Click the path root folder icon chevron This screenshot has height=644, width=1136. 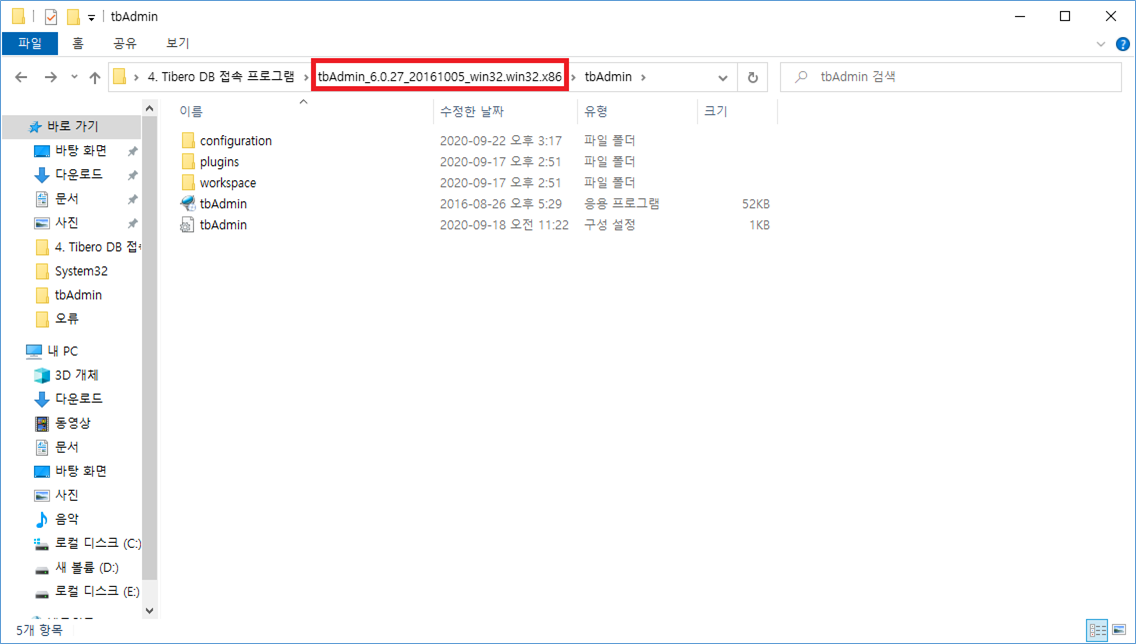(x=136, y=78)
